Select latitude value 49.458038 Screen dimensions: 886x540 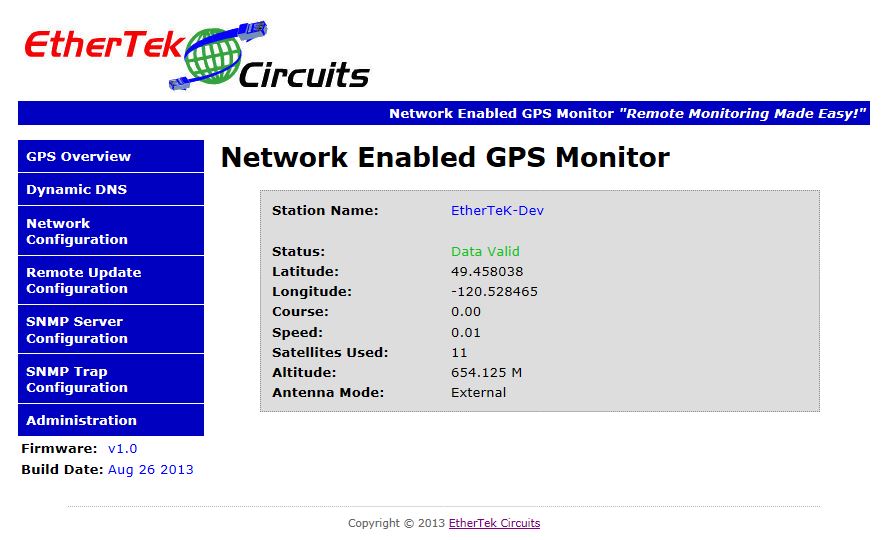pos(487,272)
